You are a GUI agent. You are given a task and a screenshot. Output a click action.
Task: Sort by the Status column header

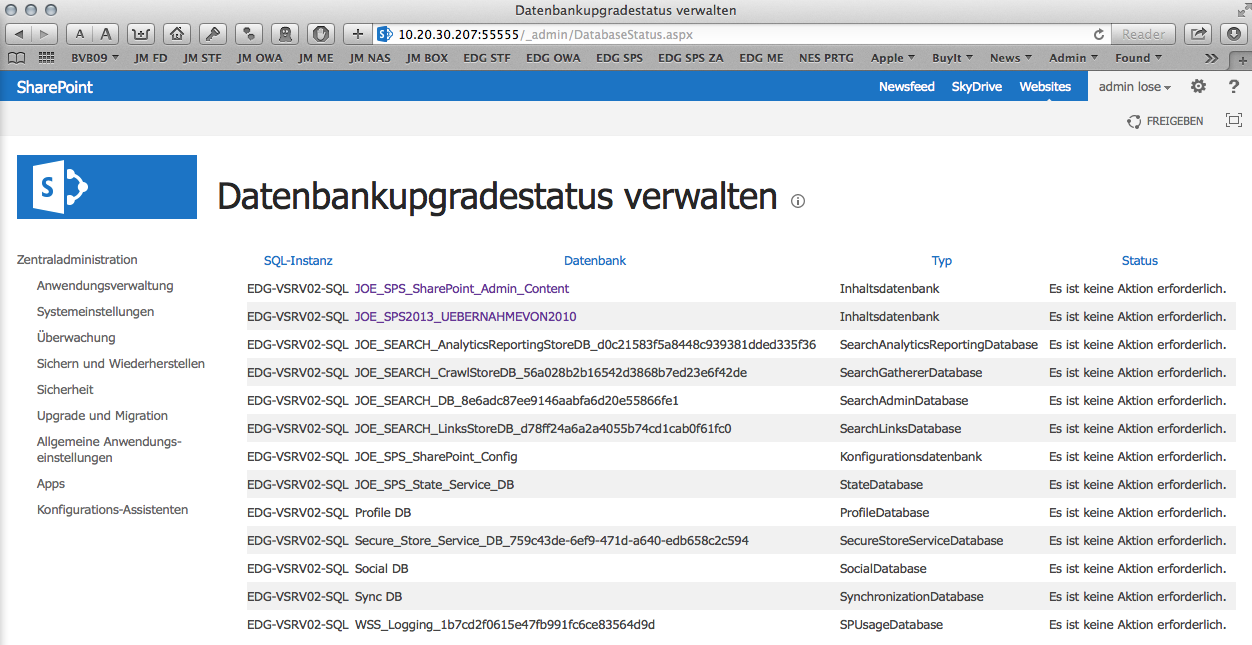pos(1140,261)
